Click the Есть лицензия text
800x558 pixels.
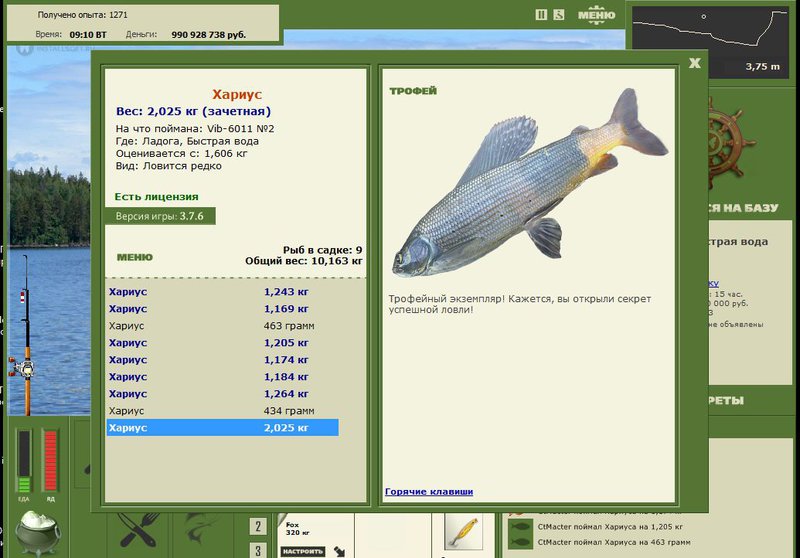(156, 197)
